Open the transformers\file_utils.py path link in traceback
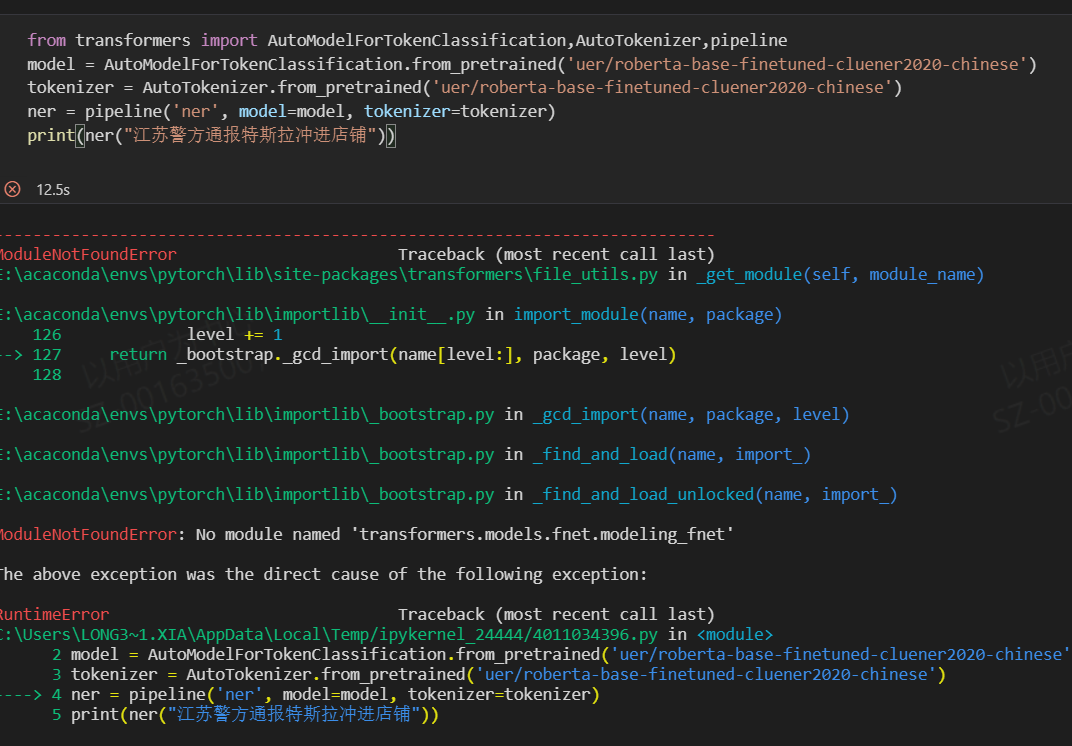This screenshot has height=746, width=1072. point(329,275)
